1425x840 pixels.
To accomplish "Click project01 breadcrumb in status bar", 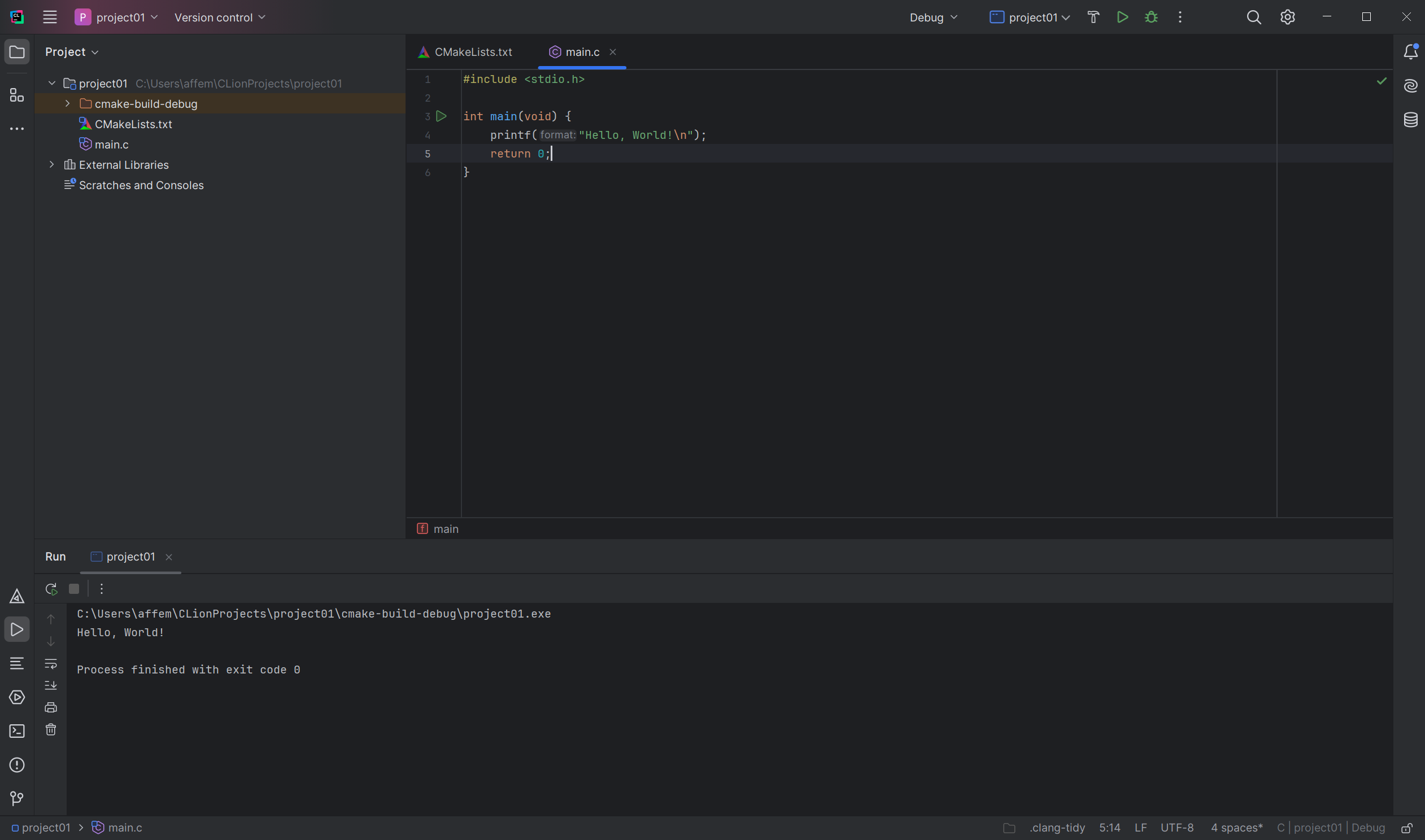I will point(41,828).
